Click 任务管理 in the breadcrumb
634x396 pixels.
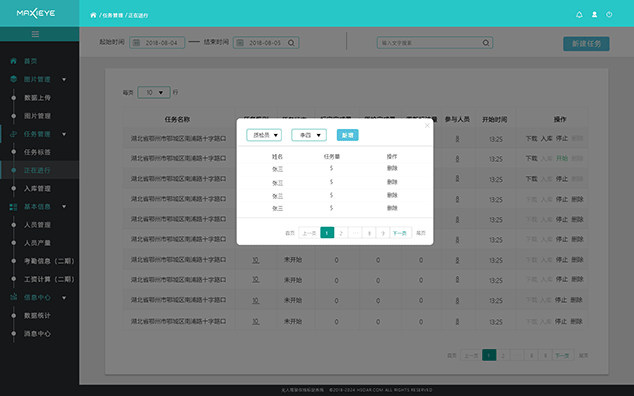112,15
